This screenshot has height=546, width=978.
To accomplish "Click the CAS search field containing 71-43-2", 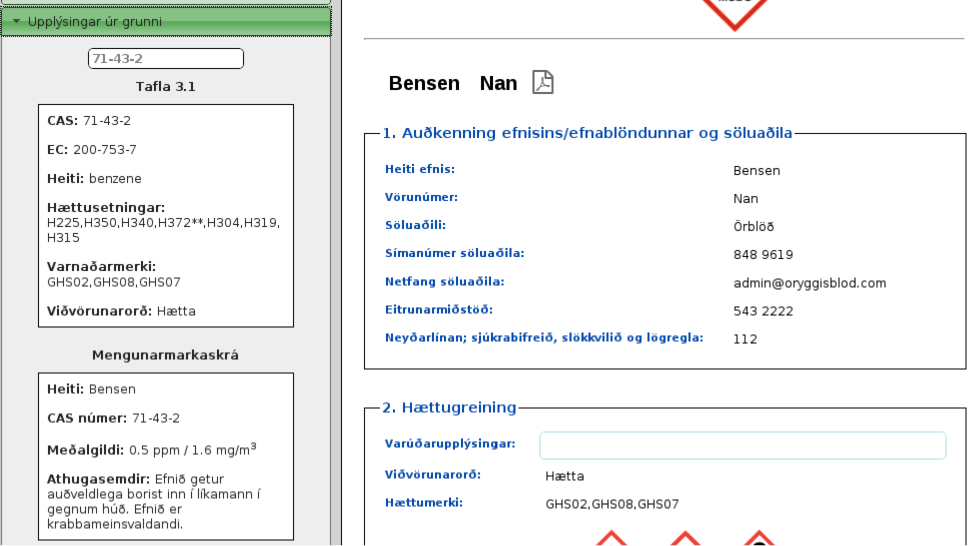I will pos(166,59).
